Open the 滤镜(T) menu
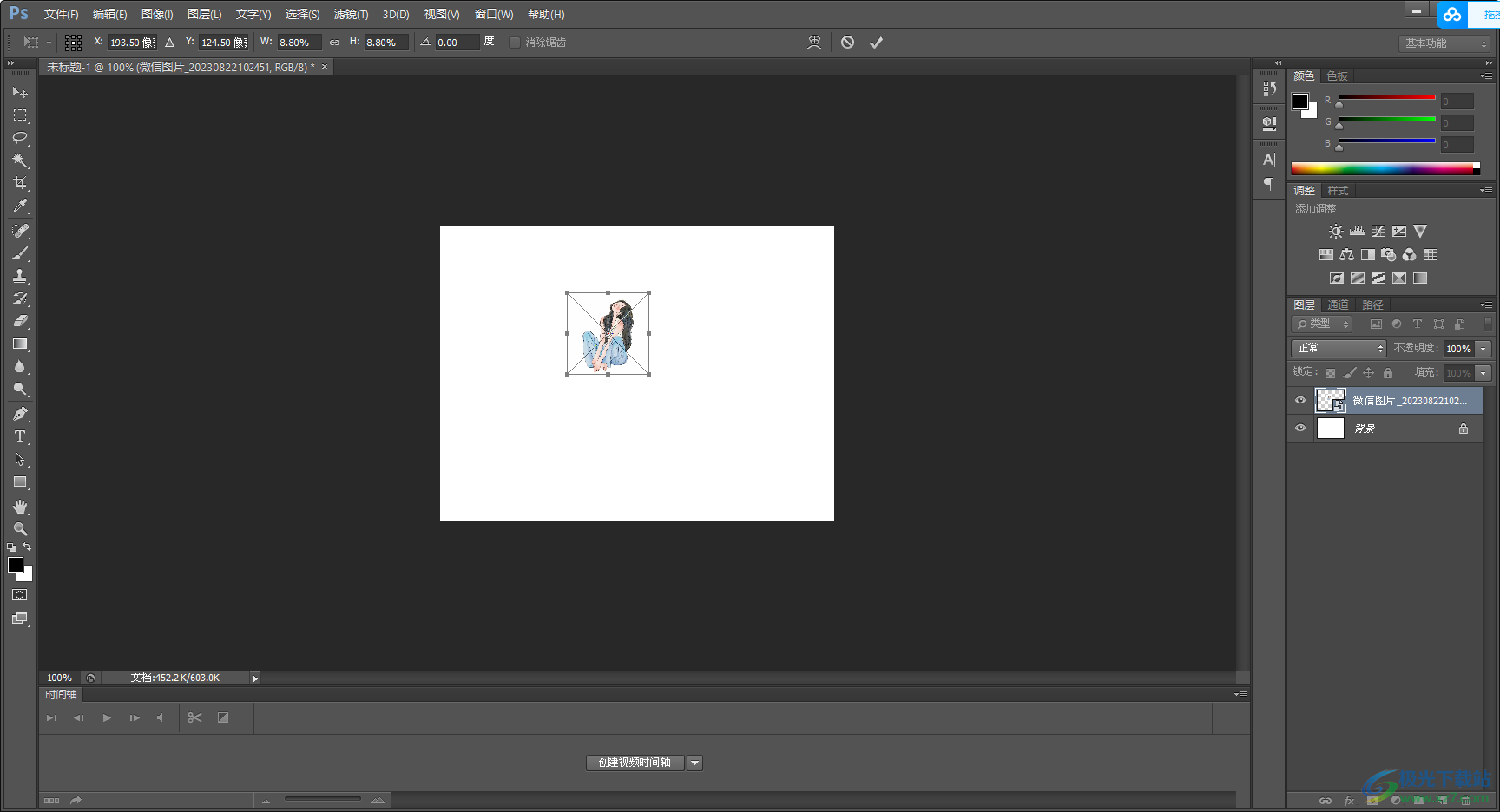 coord(351,14)
